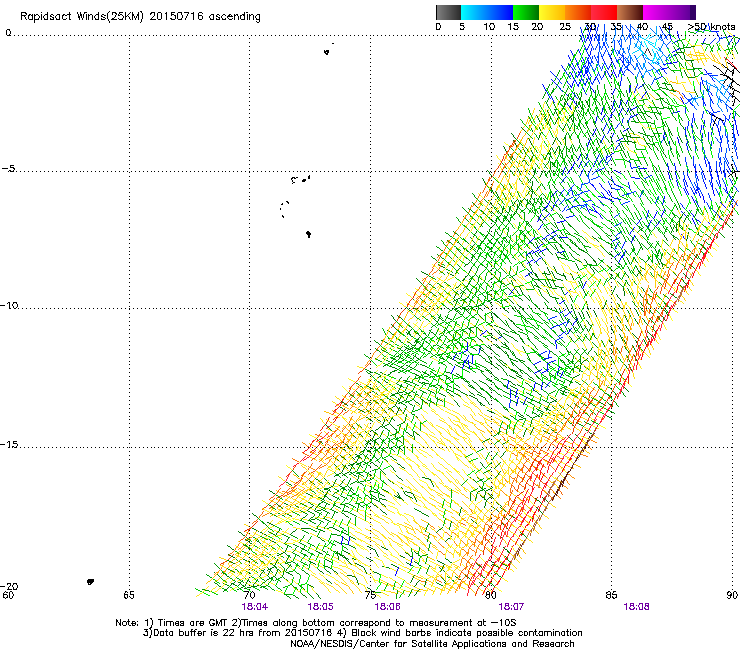Click the latitude label -5
The width and height of the screenshot is (740, 650).
[8, 169]
